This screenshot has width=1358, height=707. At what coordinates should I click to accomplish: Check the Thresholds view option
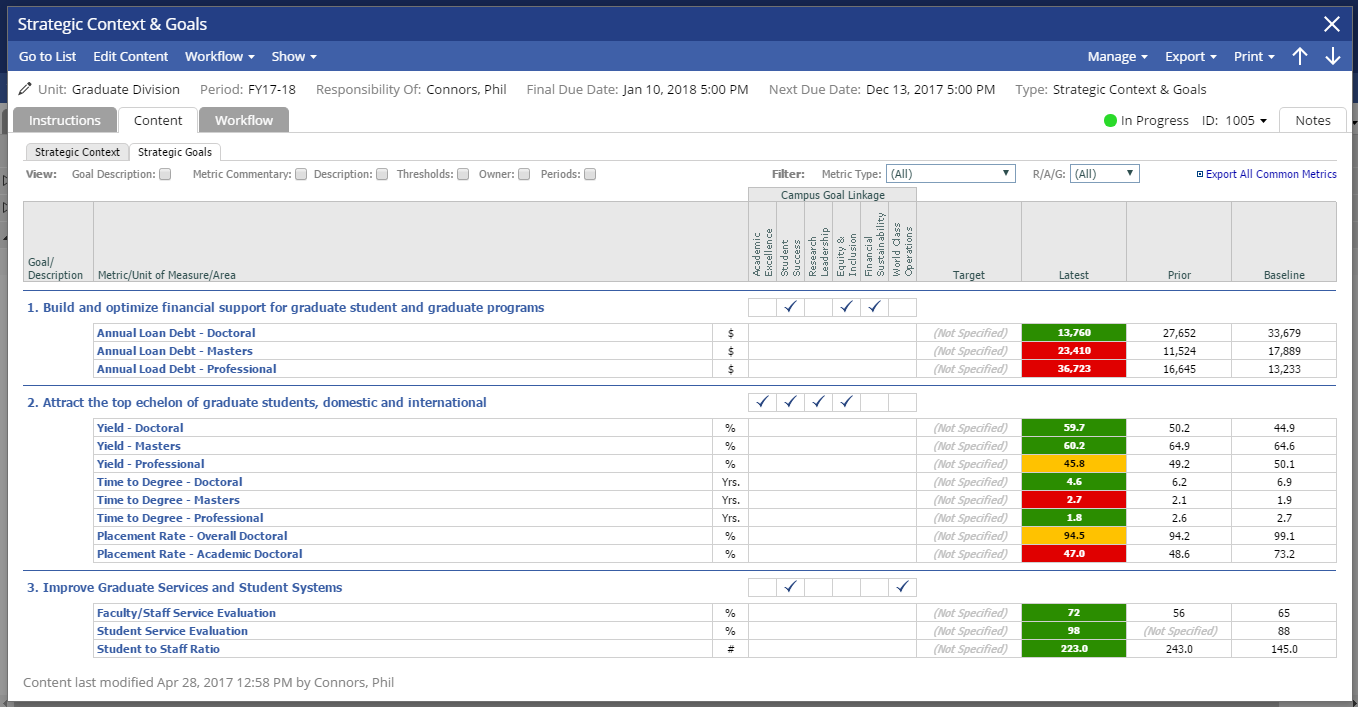(463, 174)
